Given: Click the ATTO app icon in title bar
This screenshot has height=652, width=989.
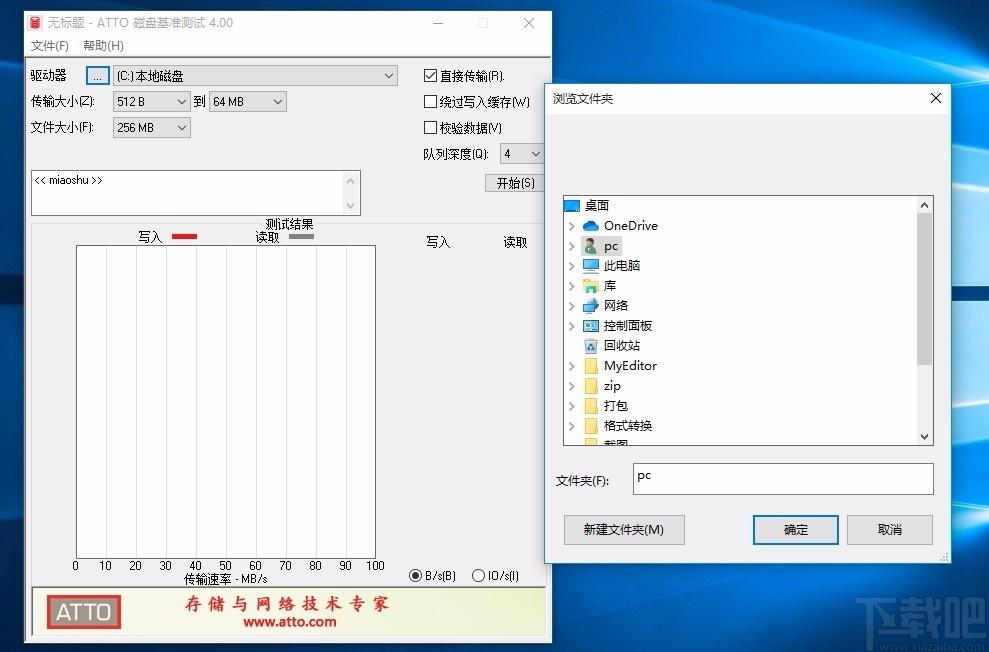Looking at the screenshot, I should coord(35,23).
